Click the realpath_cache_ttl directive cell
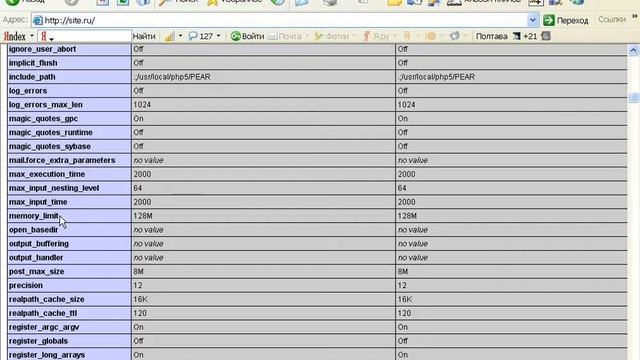This screenshot has width=640, height=360. [x=69, y=313]
